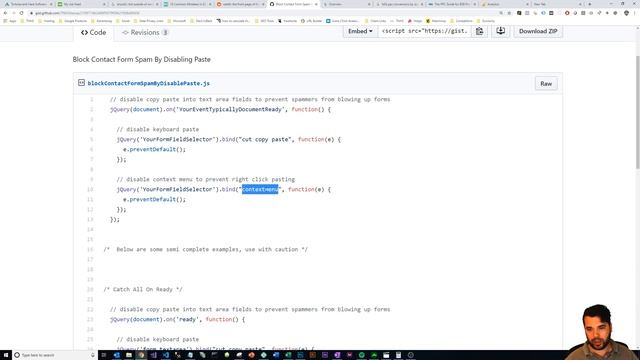This screenshot has width=640, height=360.
Task: Select the Block Contact Form Spam browser tab
Action: 293,4
